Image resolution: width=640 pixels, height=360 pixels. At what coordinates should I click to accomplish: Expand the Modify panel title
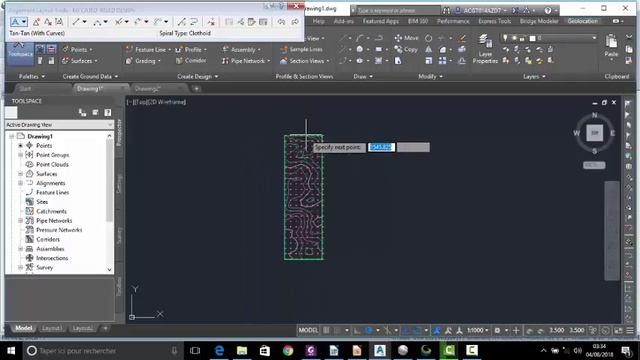[430, 76]
